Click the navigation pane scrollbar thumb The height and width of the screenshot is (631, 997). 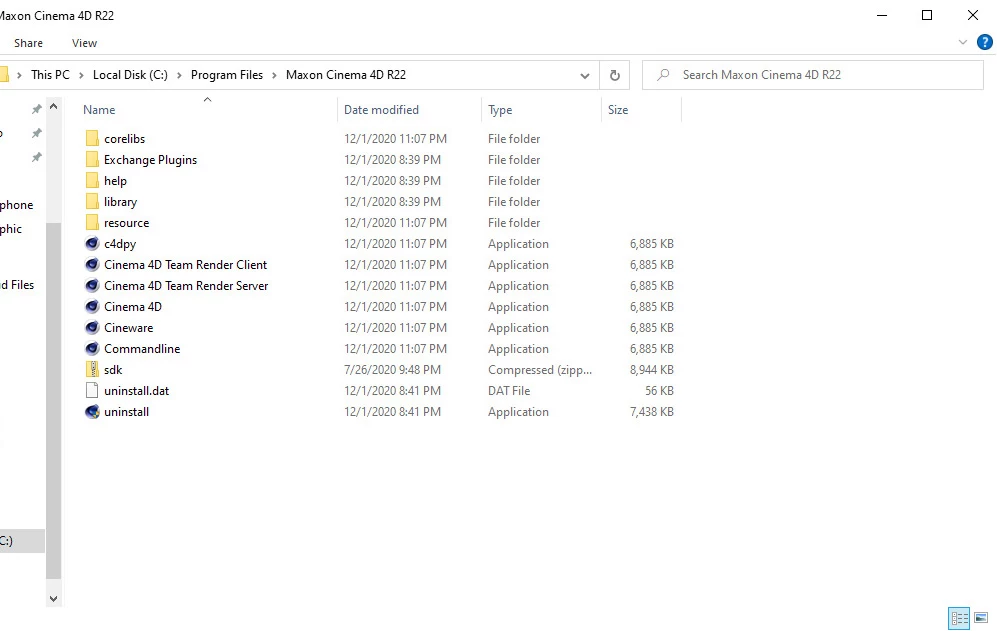point(53,401)
